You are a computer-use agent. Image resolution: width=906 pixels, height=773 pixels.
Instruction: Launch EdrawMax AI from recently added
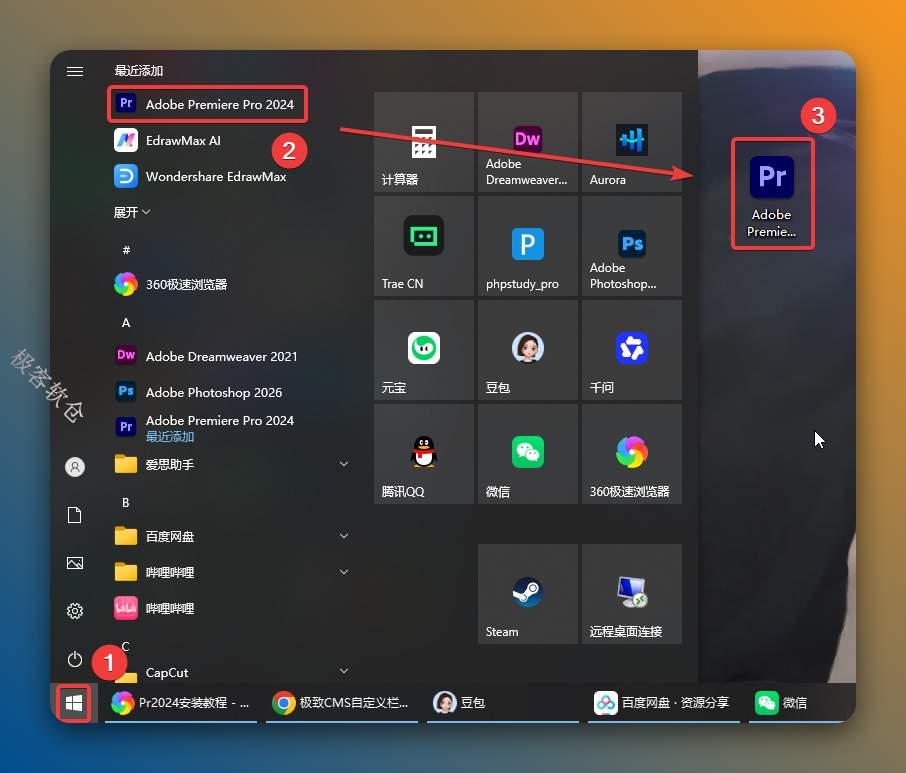point(231,140)
